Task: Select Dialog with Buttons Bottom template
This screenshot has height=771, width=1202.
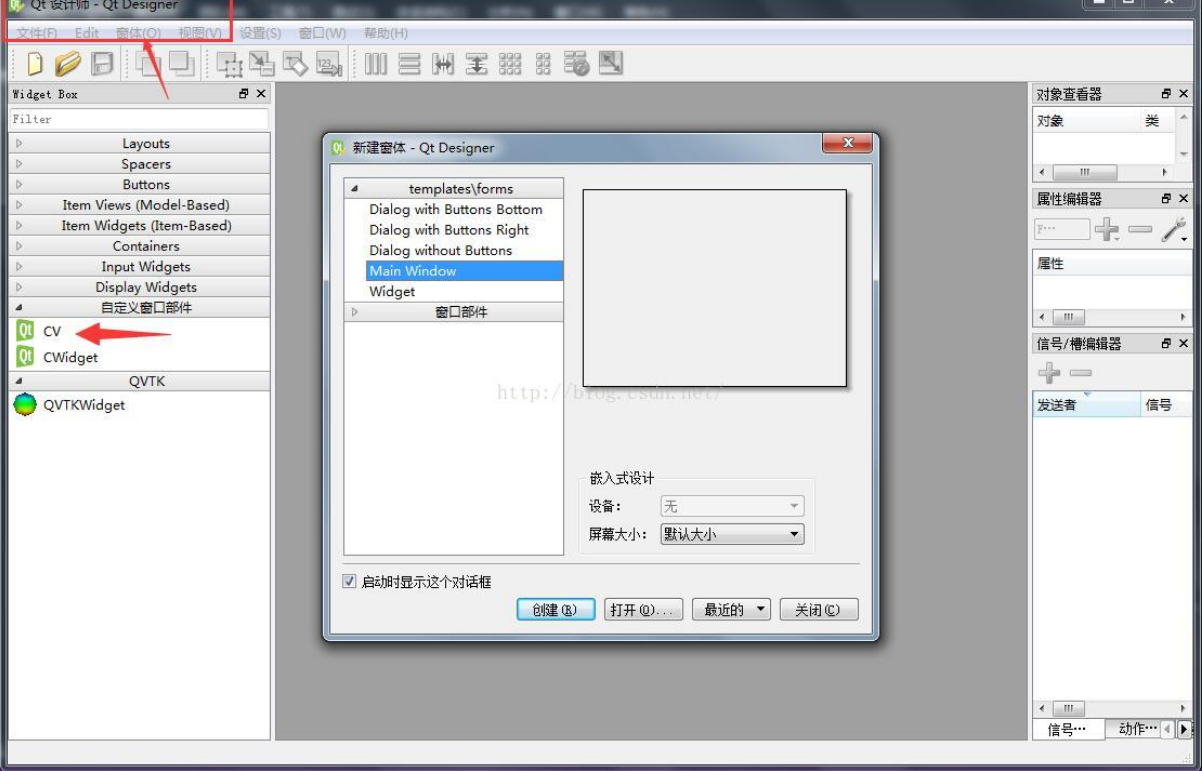Action: (x=456, y=209)
